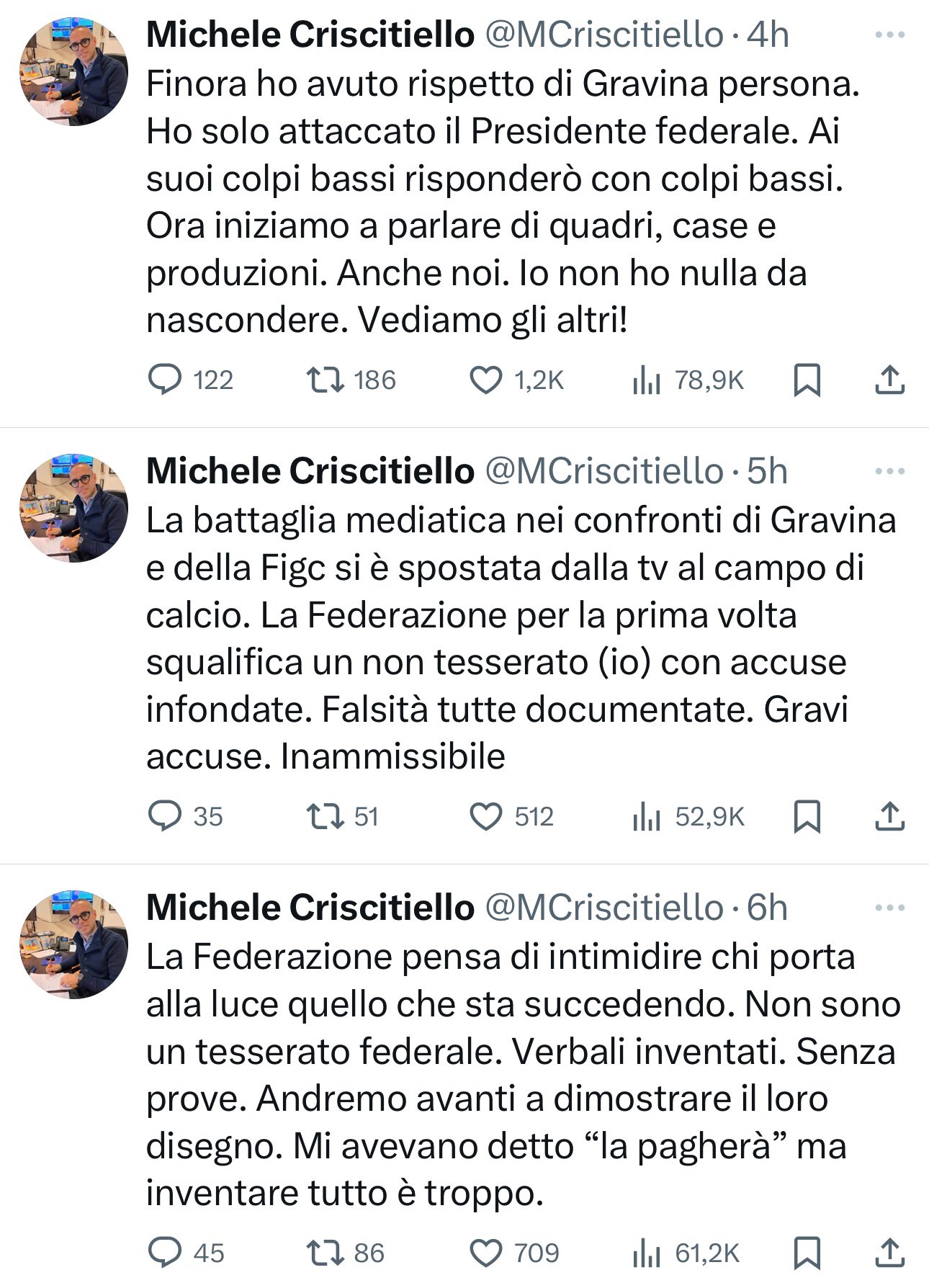929x1288 pixels.
Task: Open the avatar photo on the 6h tweet
Action: pos(74,944)
